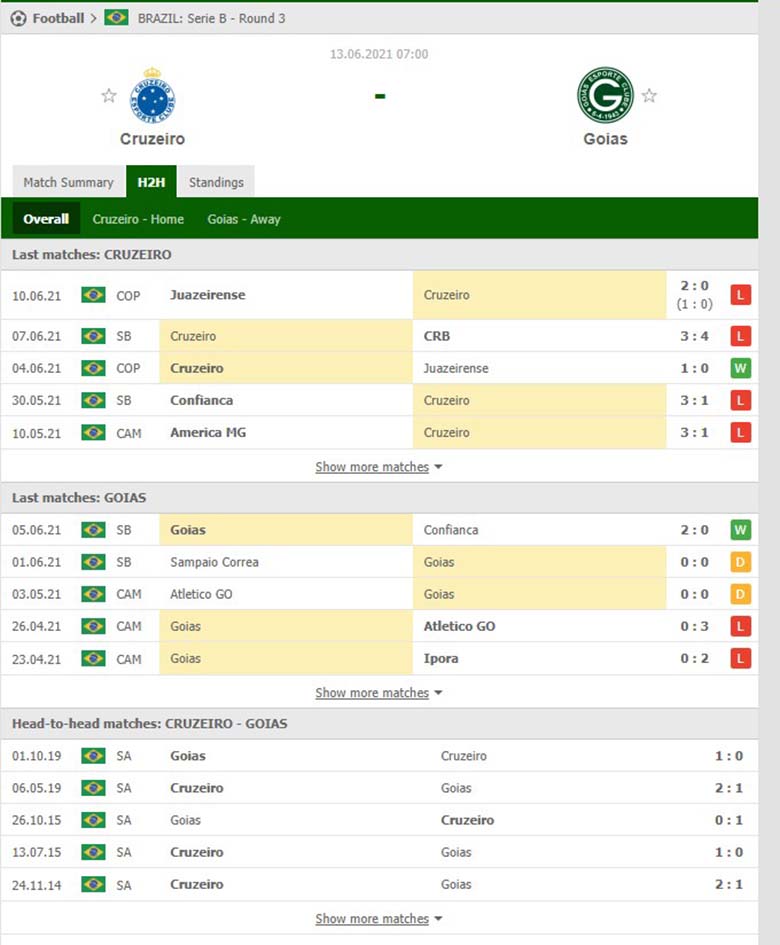Select the CRB team name

pyautogui.click(x=436, y=336)
